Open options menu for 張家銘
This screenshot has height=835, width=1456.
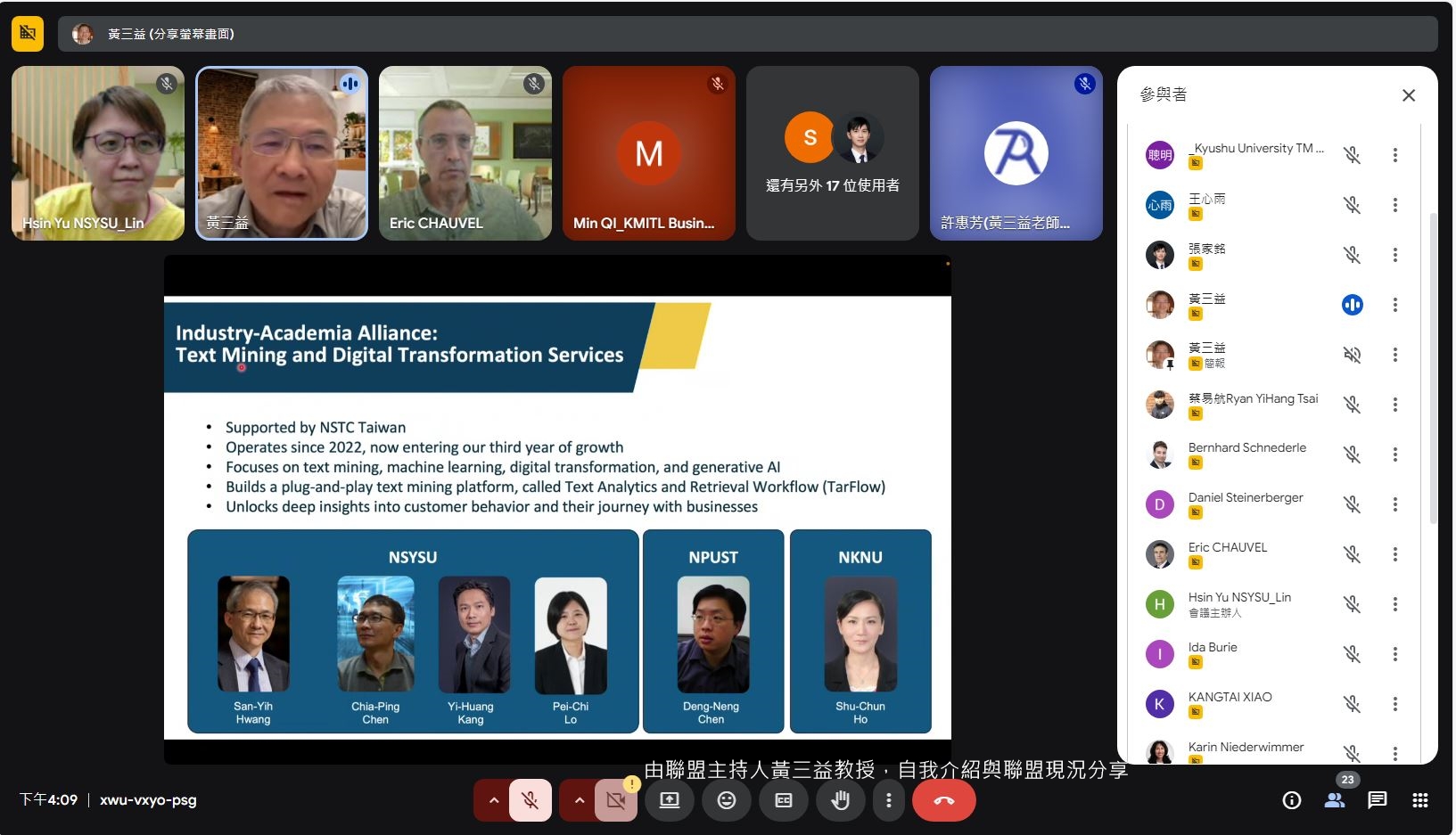(1395, 255)
